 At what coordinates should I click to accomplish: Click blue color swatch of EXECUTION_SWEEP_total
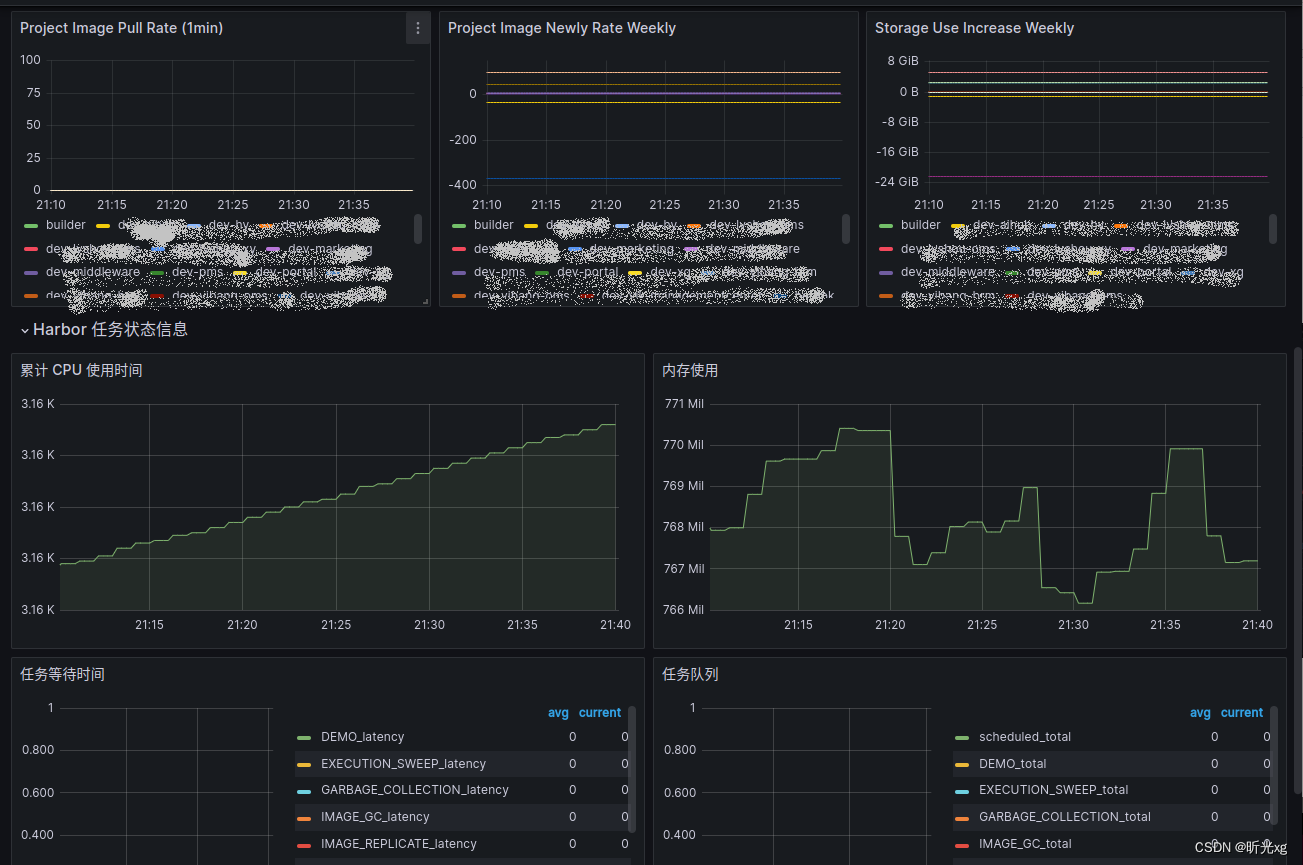click(x=962, y=791)
